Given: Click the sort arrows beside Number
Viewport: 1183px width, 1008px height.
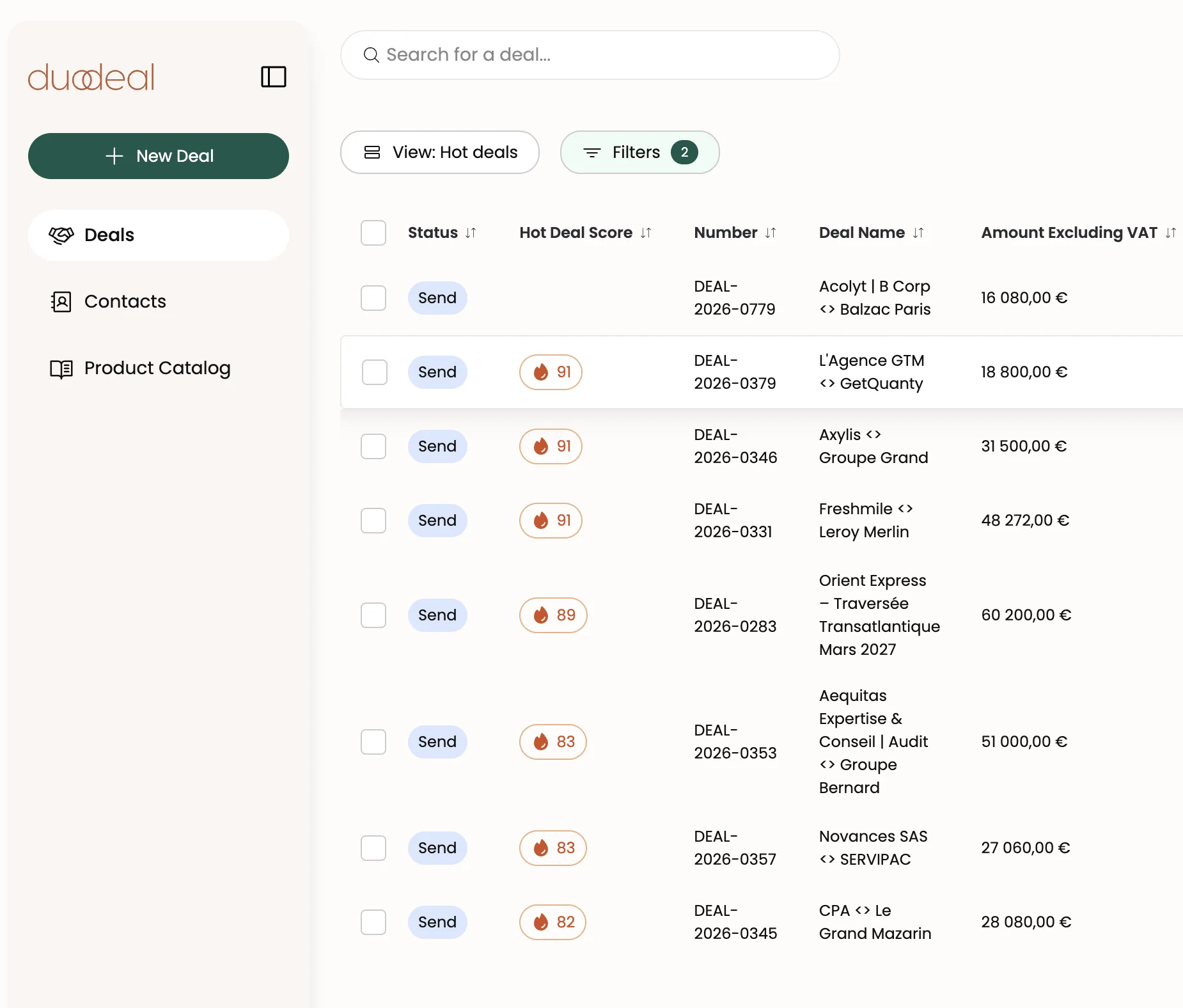Looking at the screenshot, I should coord(771,233).
